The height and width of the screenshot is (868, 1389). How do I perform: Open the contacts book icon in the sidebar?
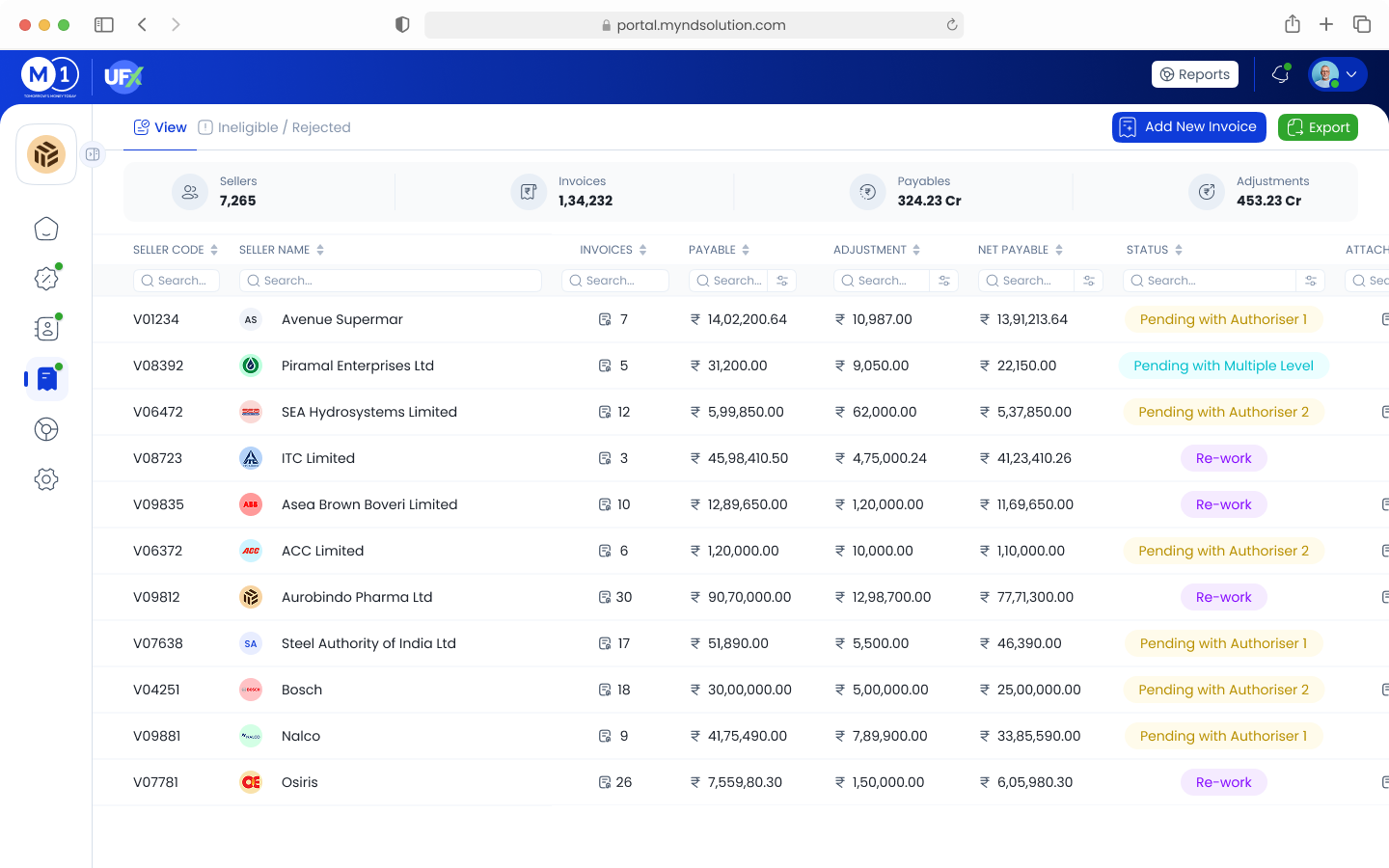click(46, 329)
